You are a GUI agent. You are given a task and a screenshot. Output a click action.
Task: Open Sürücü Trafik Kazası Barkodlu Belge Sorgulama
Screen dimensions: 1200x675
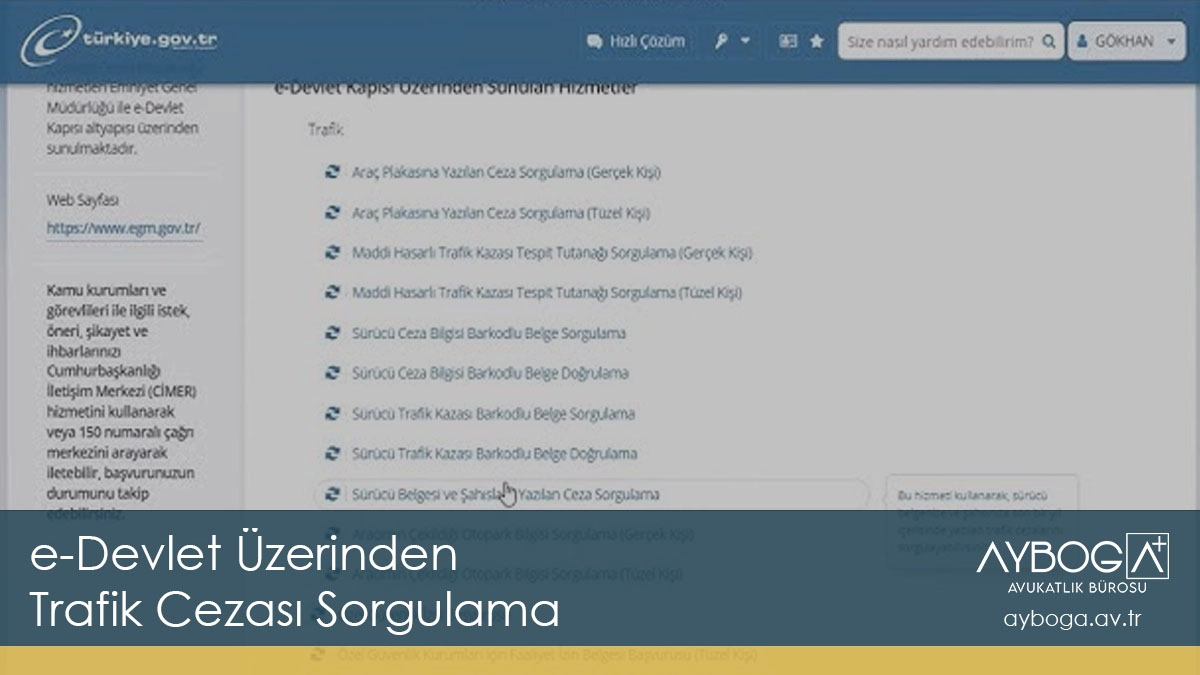click(x=495, y=414)
